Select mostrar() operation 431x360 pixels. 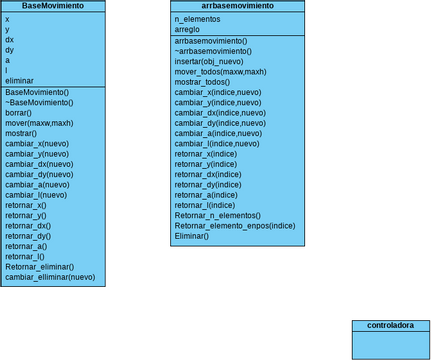(21, 133)
